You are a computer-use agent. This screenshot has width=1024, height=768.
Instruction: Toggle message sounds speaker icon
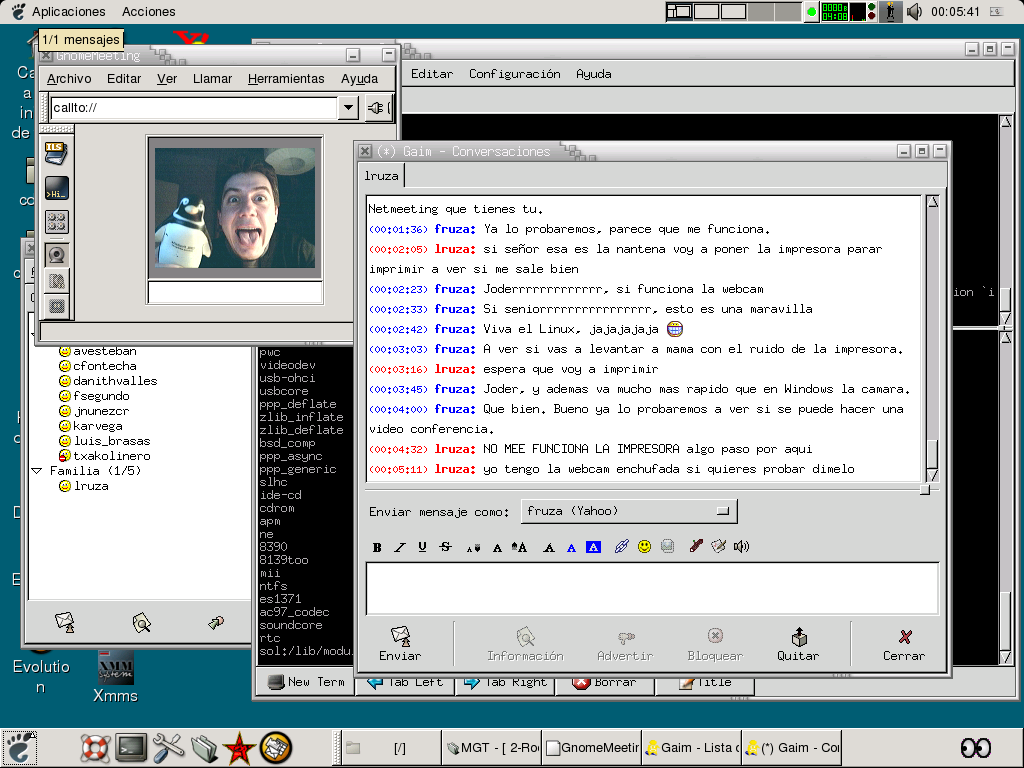click(741, 547)
